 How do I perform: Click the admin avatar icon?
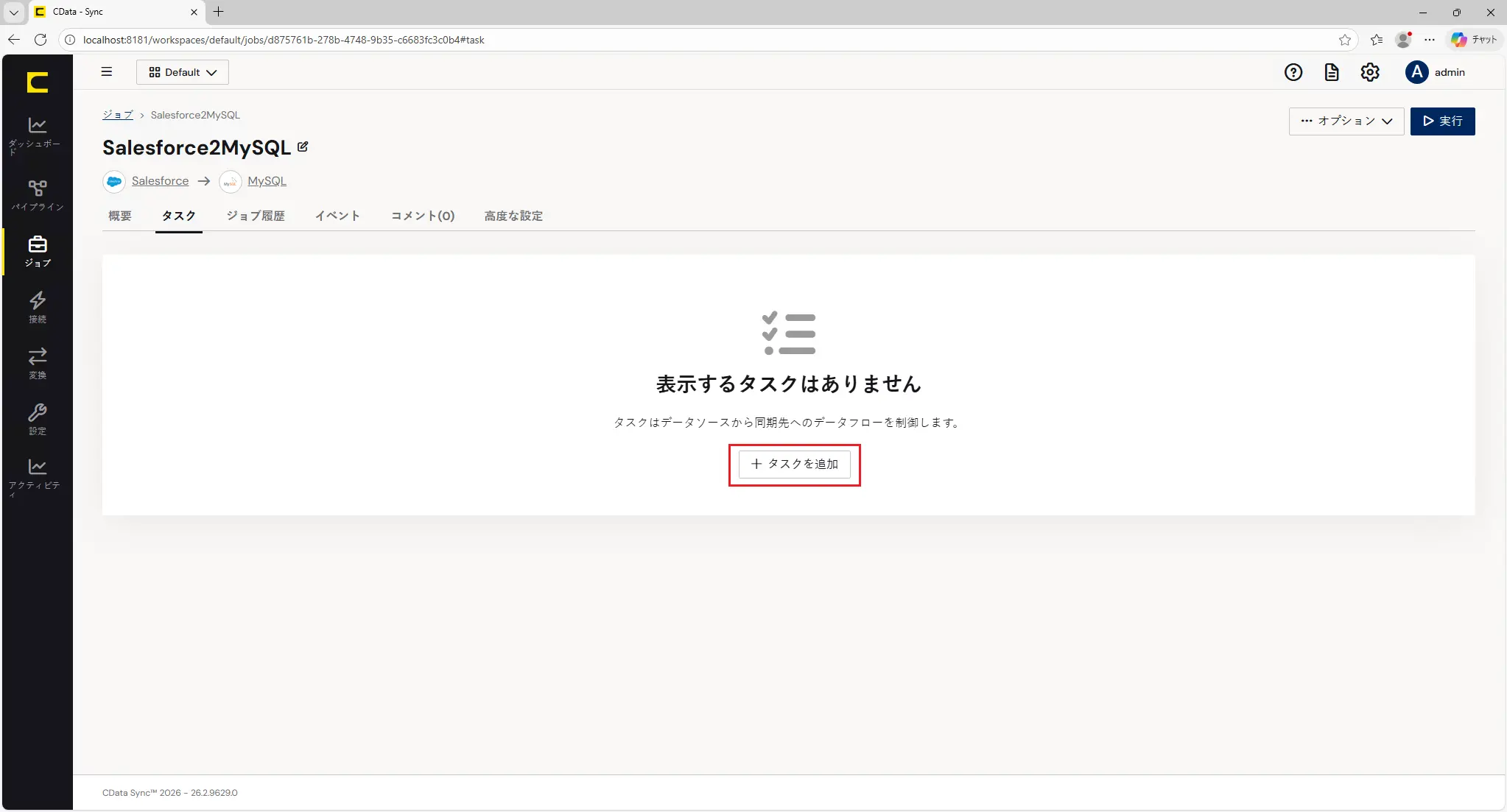[1416, 72]
